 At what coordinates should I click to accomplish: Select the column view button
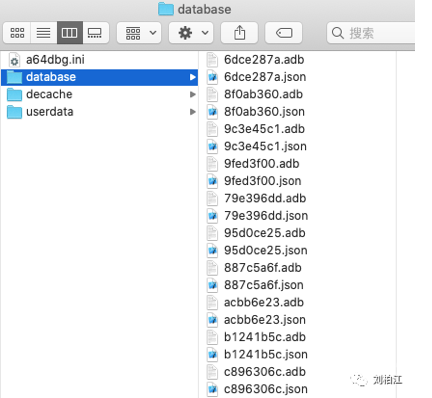click(70, 33)
